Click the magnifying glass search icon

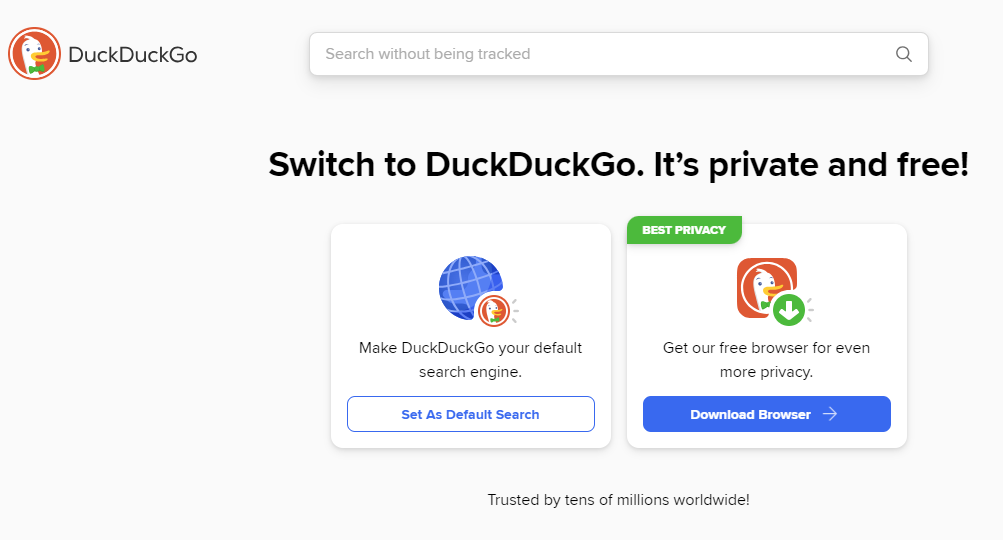tap(903, 54)
